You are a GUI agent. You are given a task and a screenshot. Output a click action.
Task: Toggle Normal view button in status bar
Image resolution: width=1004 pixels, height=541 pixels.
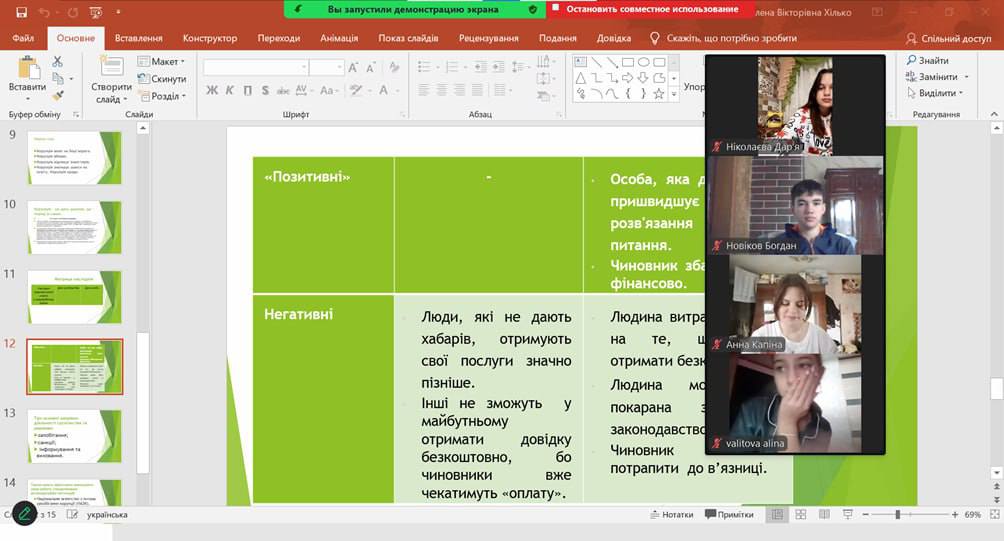776,515
